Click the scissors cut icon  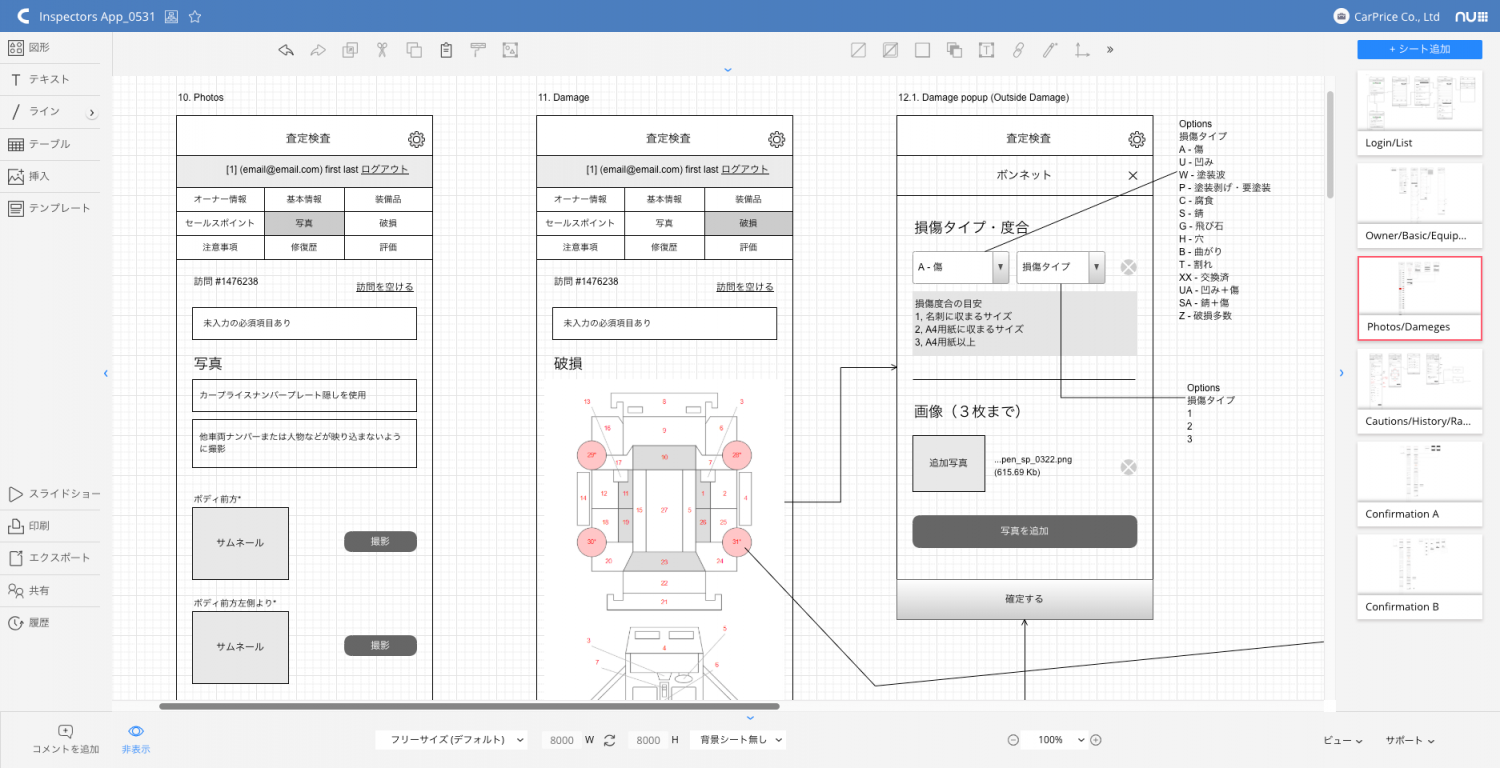tap(381, 50)
